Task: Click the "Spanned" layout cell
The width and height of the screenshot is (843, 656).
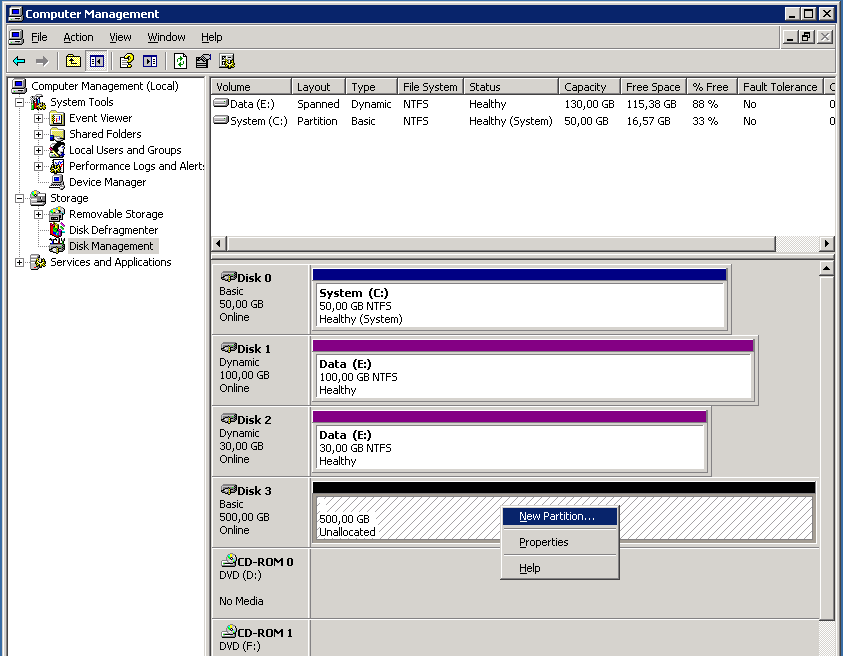Action: pyautogui.click(x=318, y=104)
